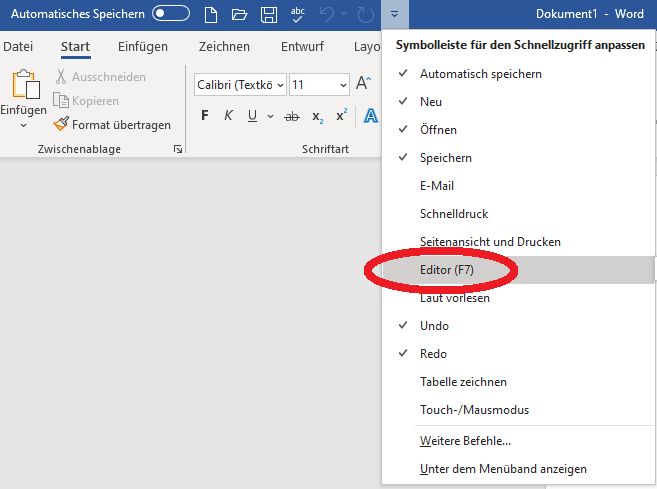657x489 pixels.
Task: Toggle subscript x₂ formatting
Action: pyautogui.click(x=317, y=116)
